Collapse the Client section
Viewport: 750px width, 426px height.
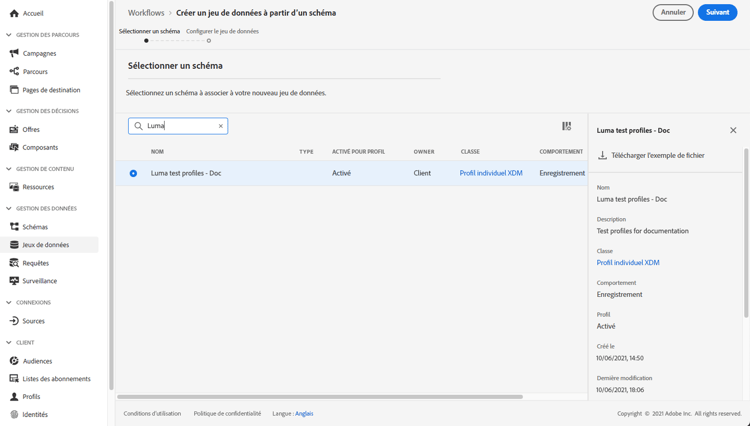tap(9, 343)
